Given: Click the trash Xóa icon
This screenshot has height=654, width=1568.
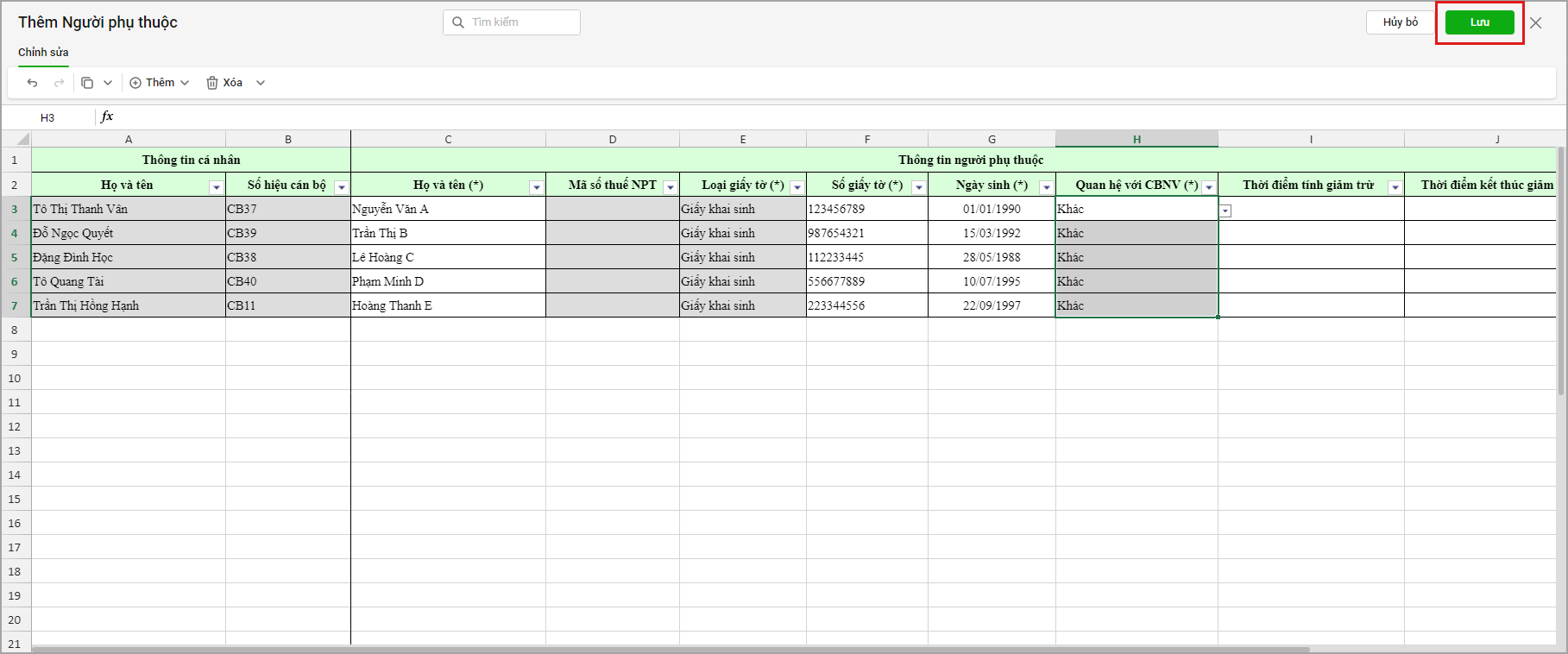Looking at the screenshot, I should pos(212,83).
